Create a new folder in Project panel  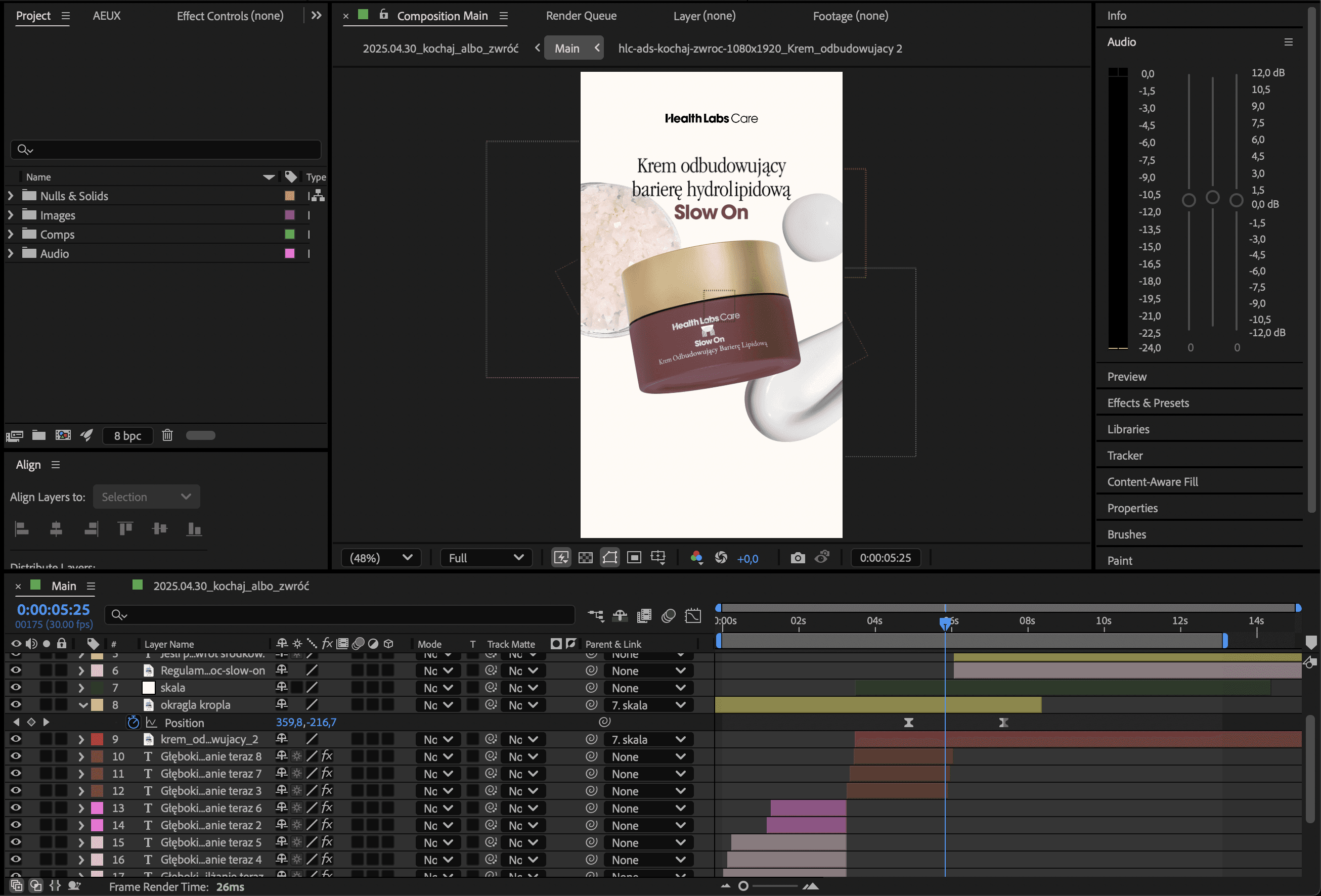point(38,435)
